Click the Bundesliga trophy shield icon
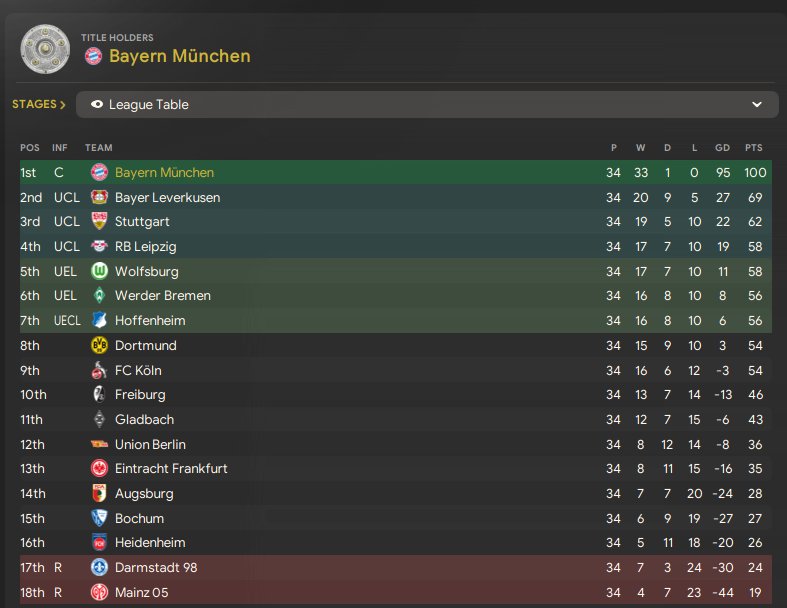This screenshot has width=787, height=608. click(x=46, y=48)
